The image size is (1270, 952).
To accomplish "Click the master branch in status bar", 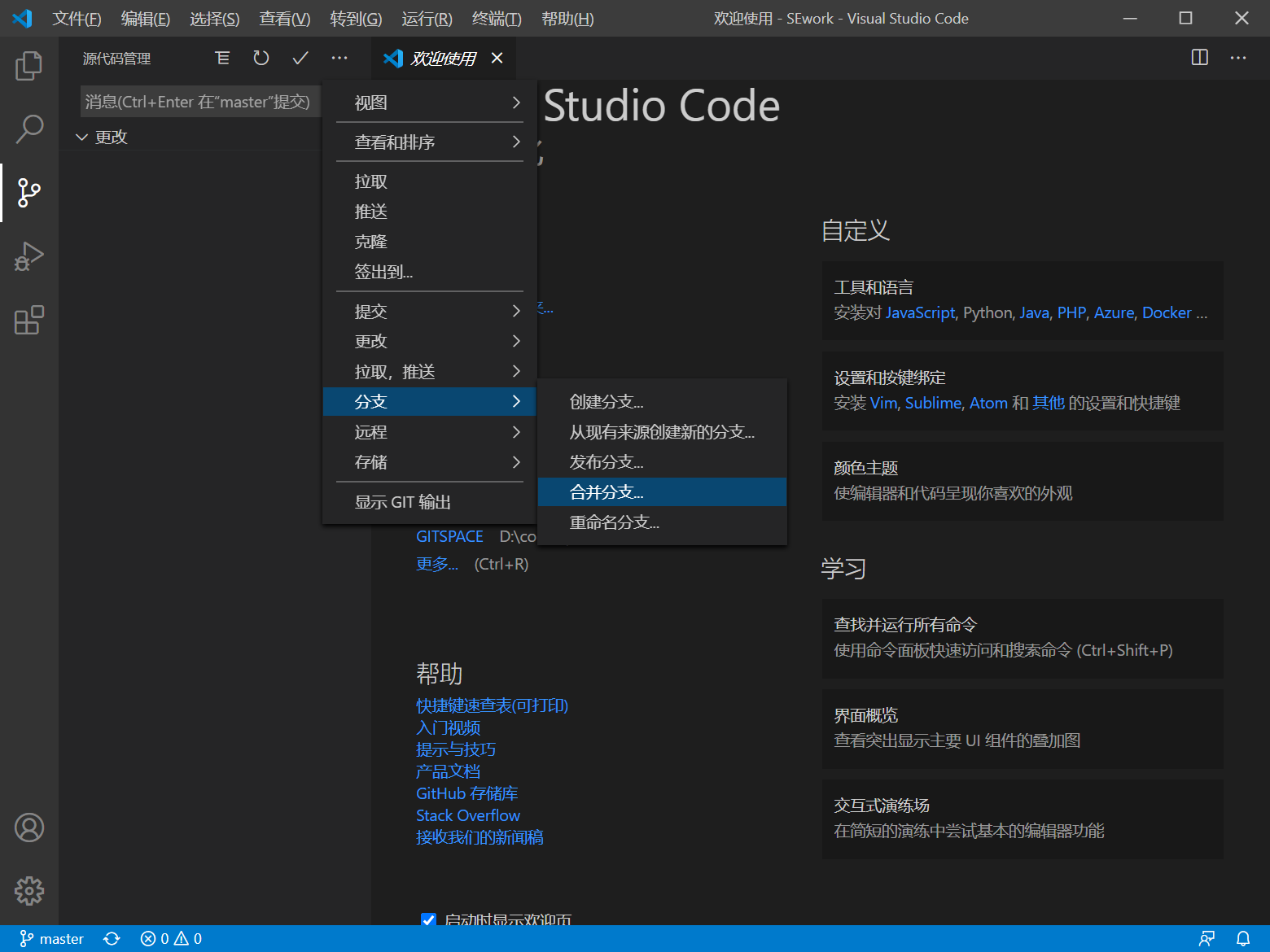I will click(x=52, y=939).
